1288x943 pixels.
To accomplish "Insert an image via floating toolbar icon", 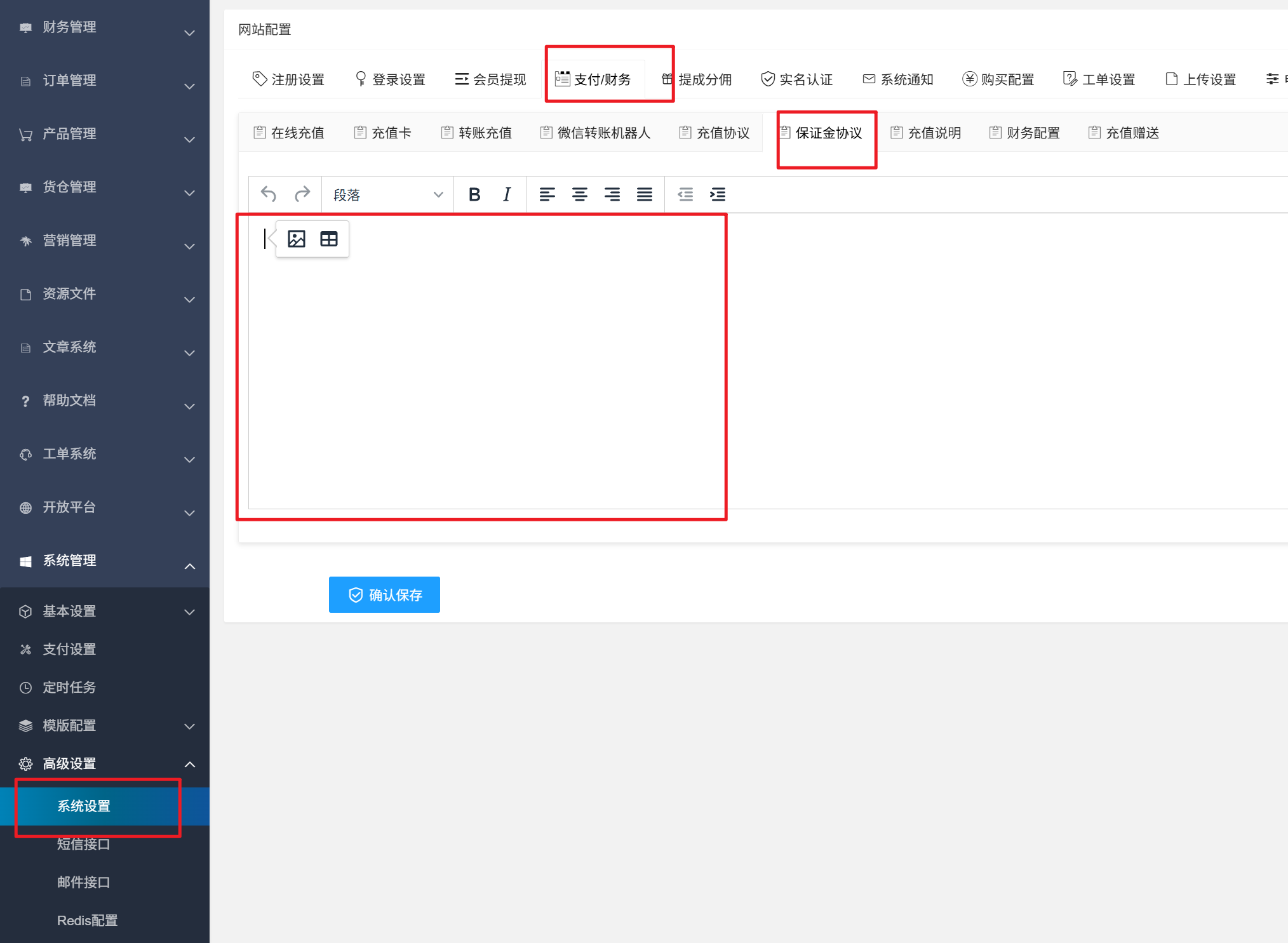I will 297,239.
